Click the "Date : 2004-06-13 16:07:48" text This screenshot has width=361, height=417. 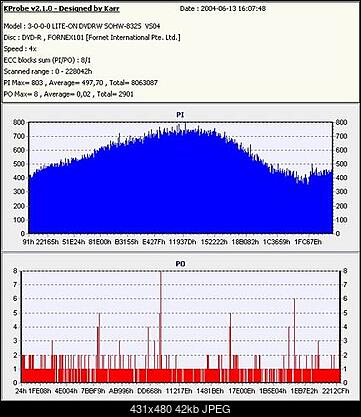223,9
